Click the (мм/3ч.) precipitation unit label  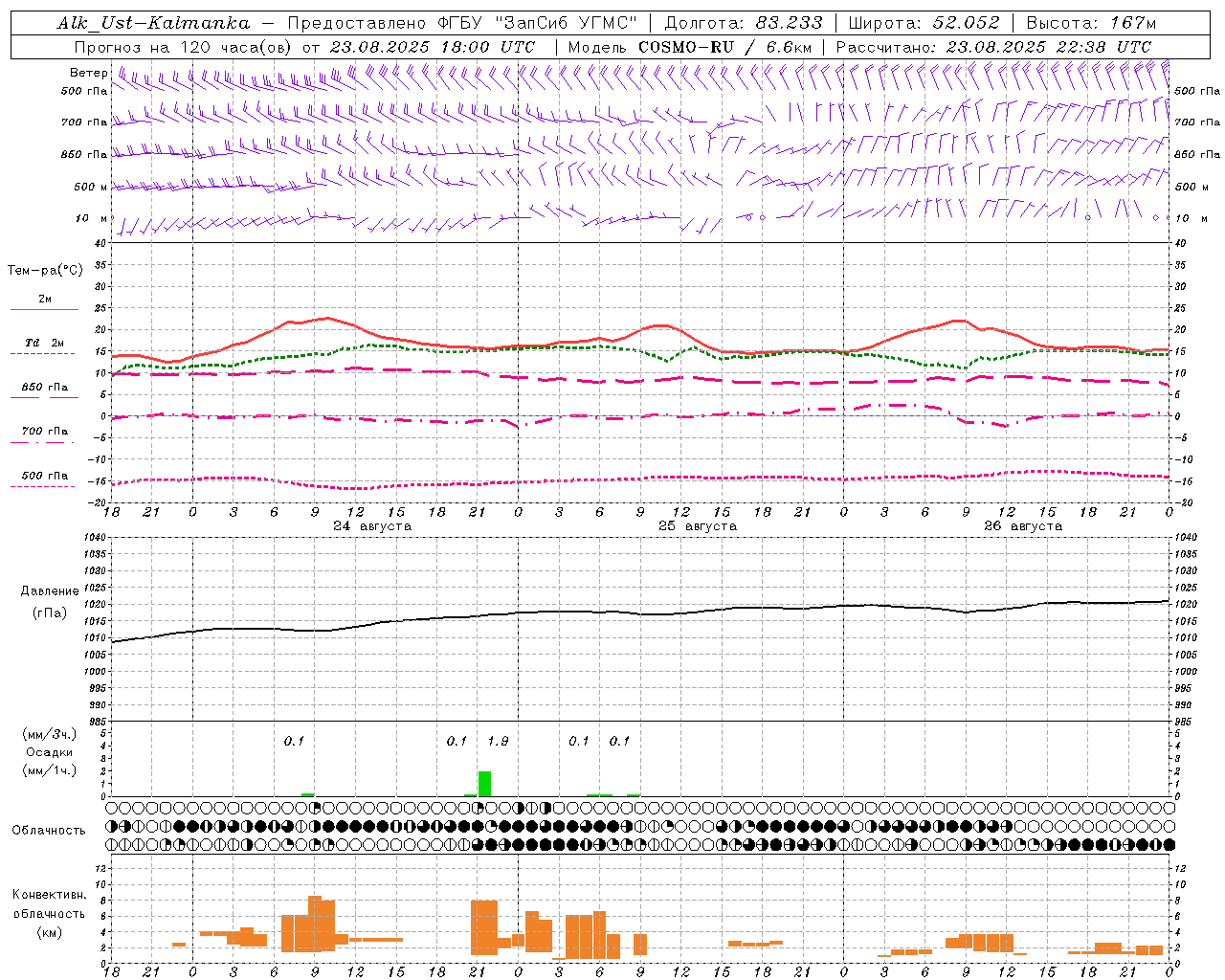pos(49,734)
